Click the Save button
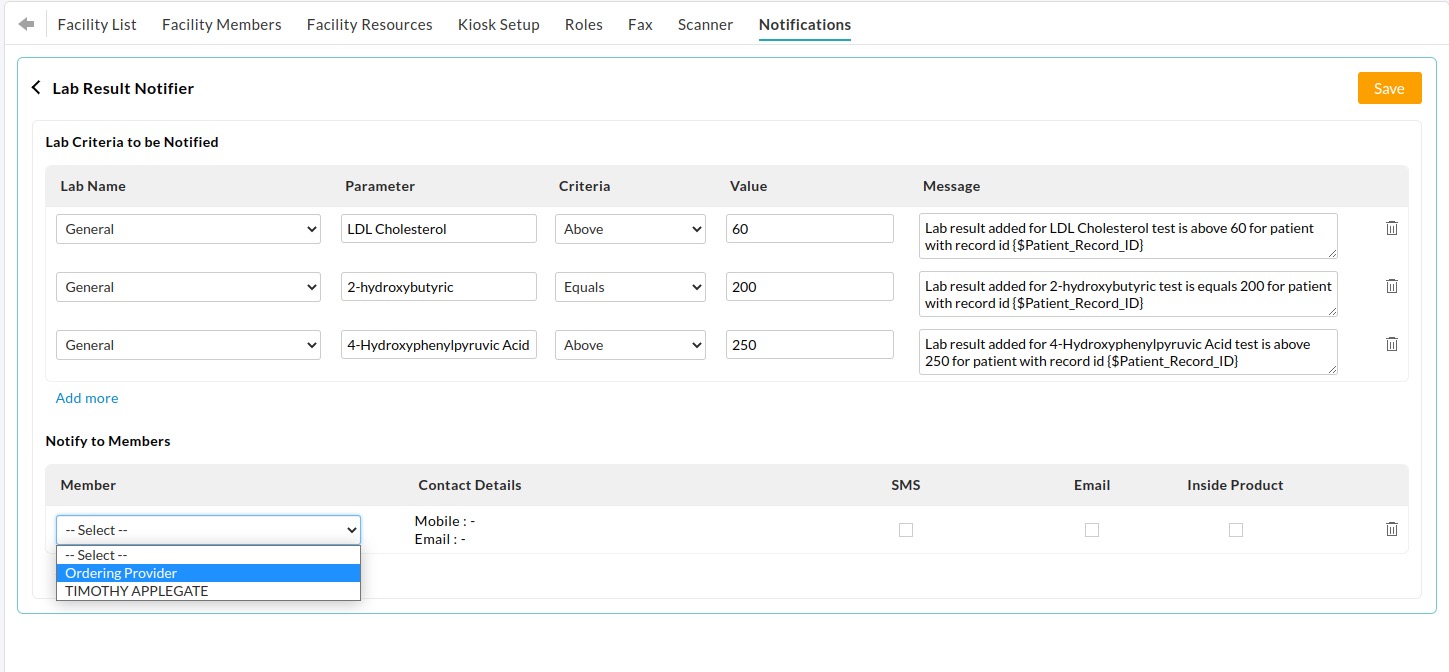The width and height of the screenshot is (1449, 672). [x=1389, y=88]
